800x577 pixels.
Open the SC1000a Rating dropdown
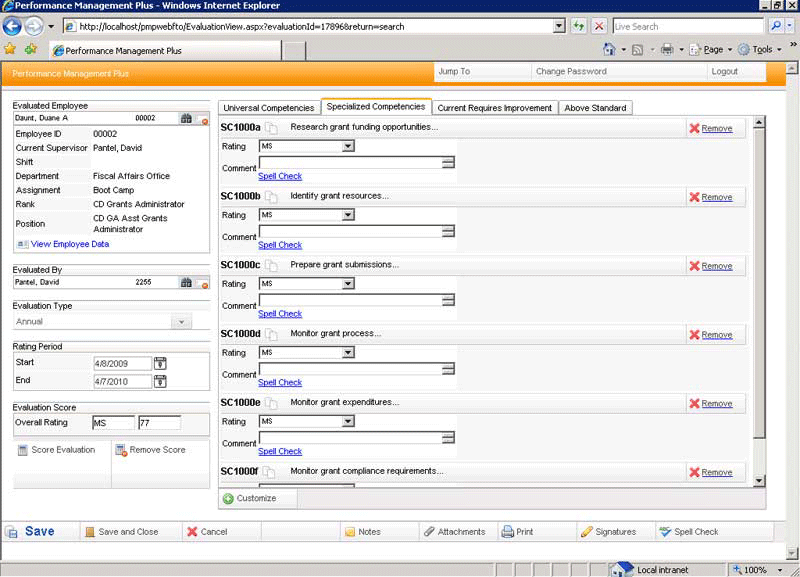348,146
